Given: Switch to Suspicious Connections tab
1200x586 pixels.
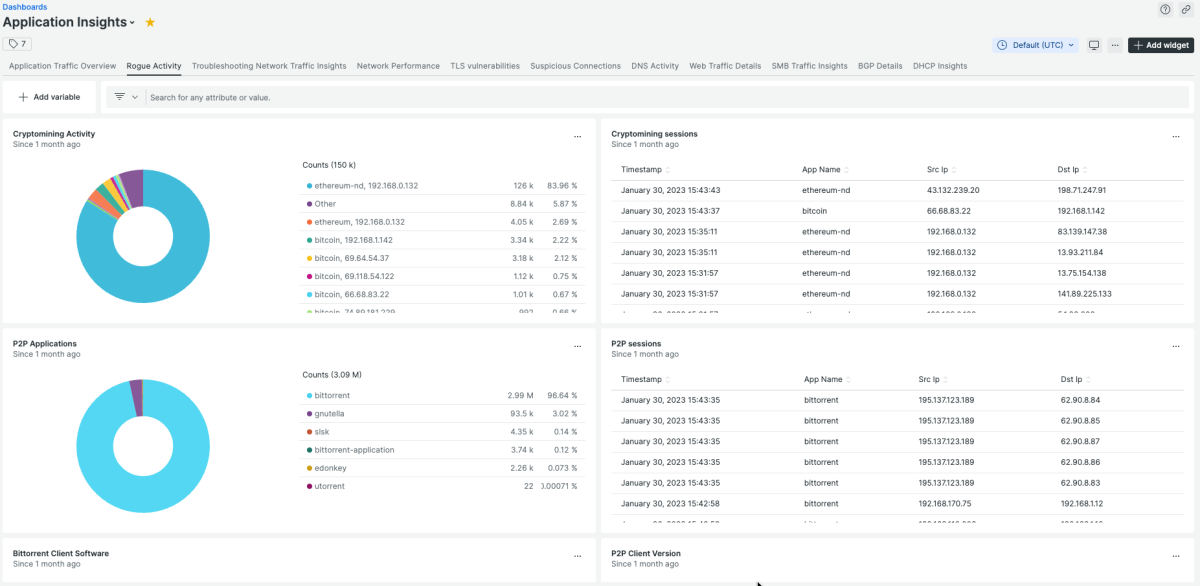Looking at the screenshot, I should 575,66.
